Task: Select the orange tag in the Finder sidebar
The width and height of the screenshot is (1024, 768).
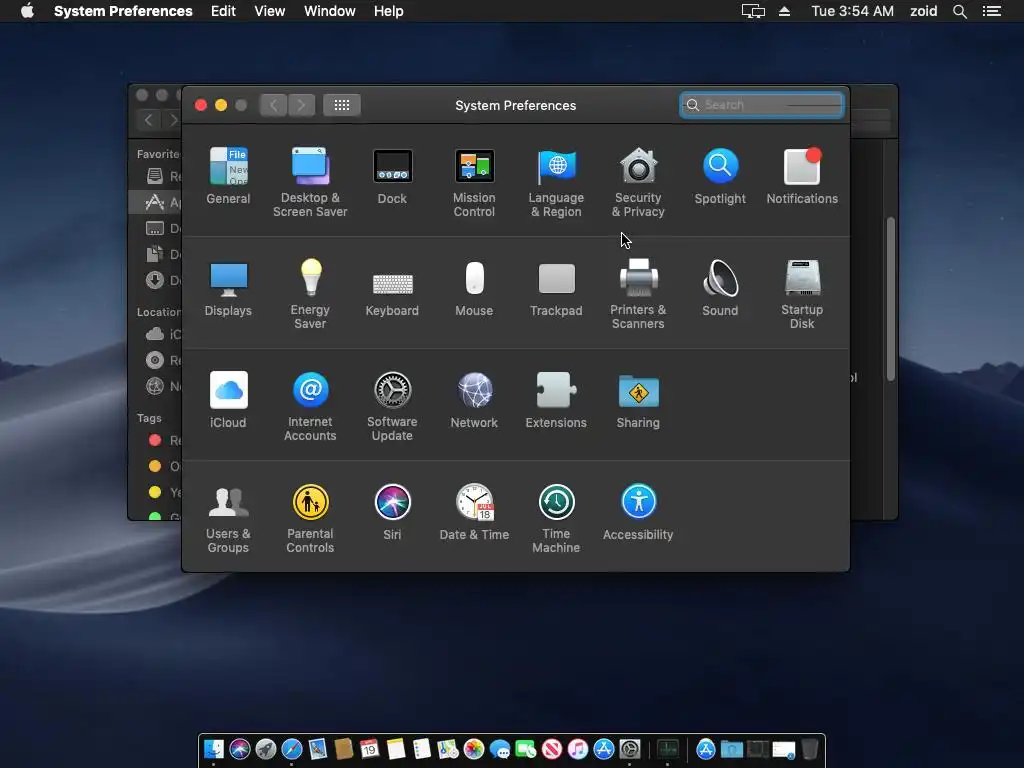Action: pos(155,466)
